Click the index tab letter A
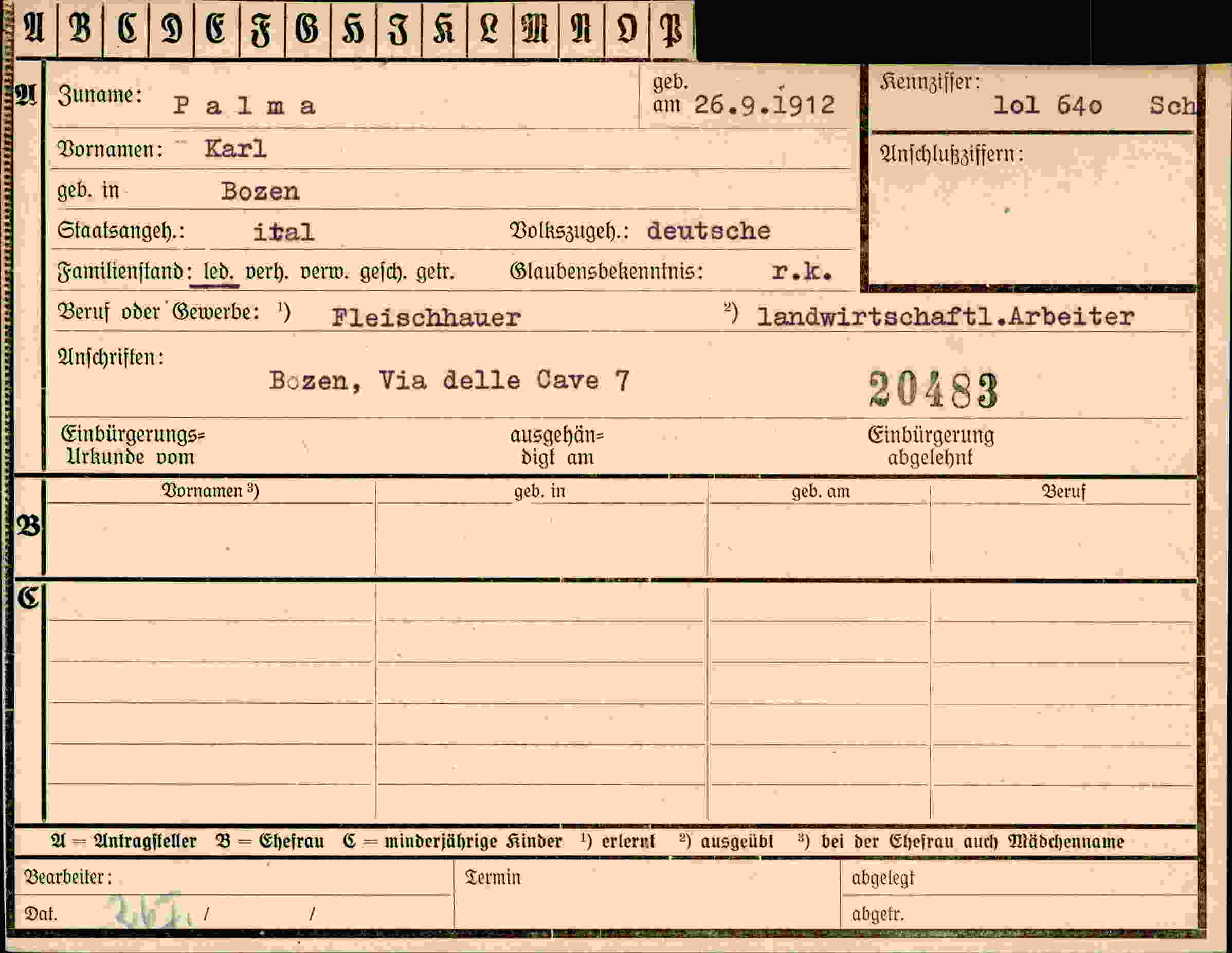 (34, 28)
